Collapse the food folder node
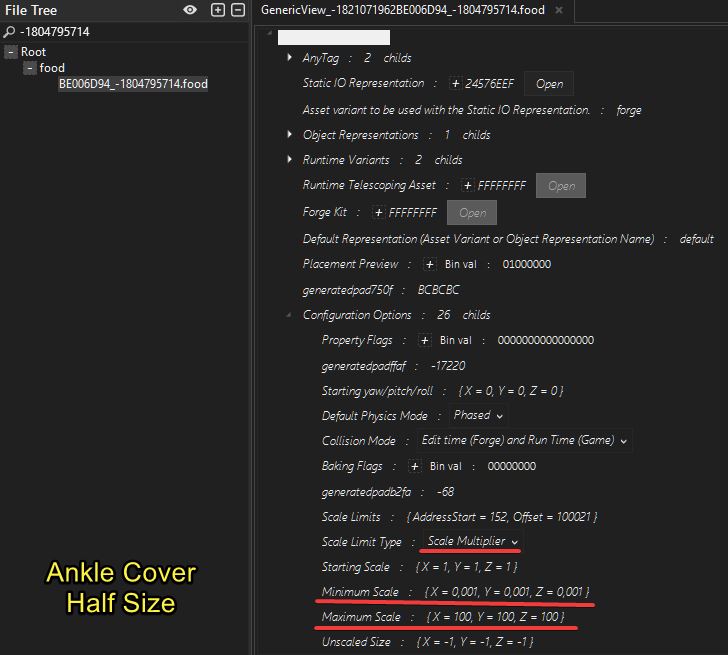 [x=30, y=68]
